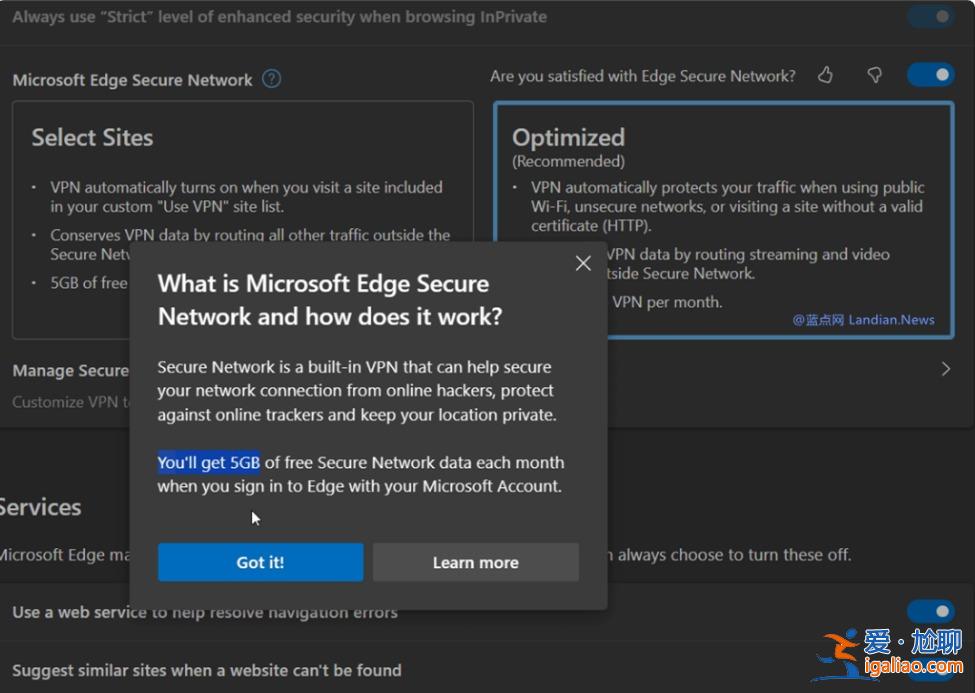Open the Secure Network question mark help icon
The height and width of the screenshot is (693, 975).
coord(270,79)
